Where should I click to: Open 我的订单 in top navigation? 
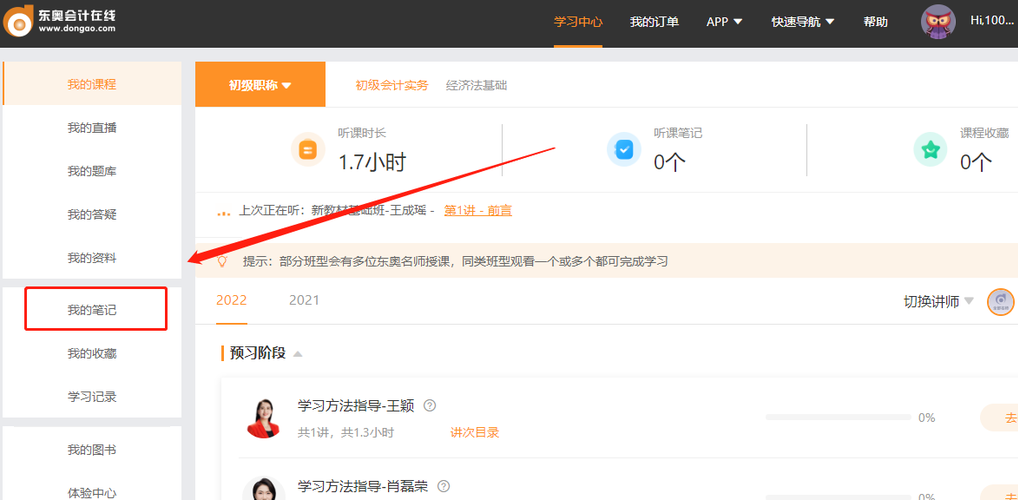pos(654,21)
